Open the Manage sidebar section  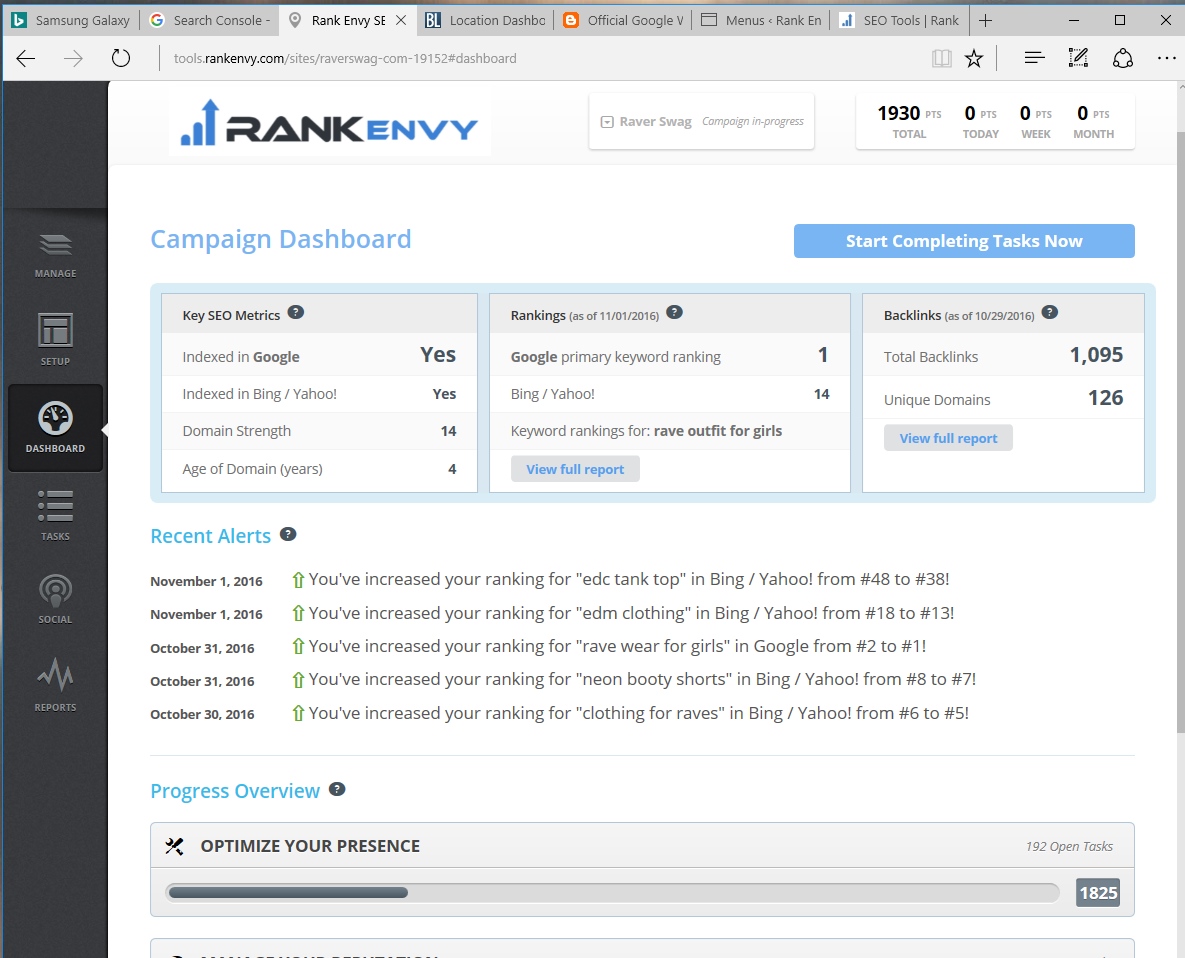click(55, 256)
